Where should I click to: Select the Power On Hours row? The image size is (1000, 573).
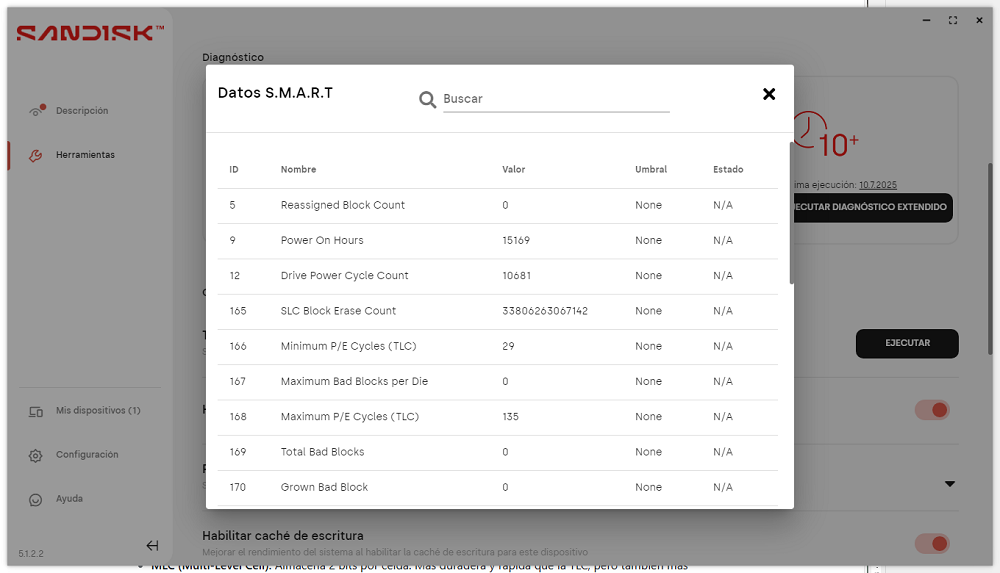point(497,241)
